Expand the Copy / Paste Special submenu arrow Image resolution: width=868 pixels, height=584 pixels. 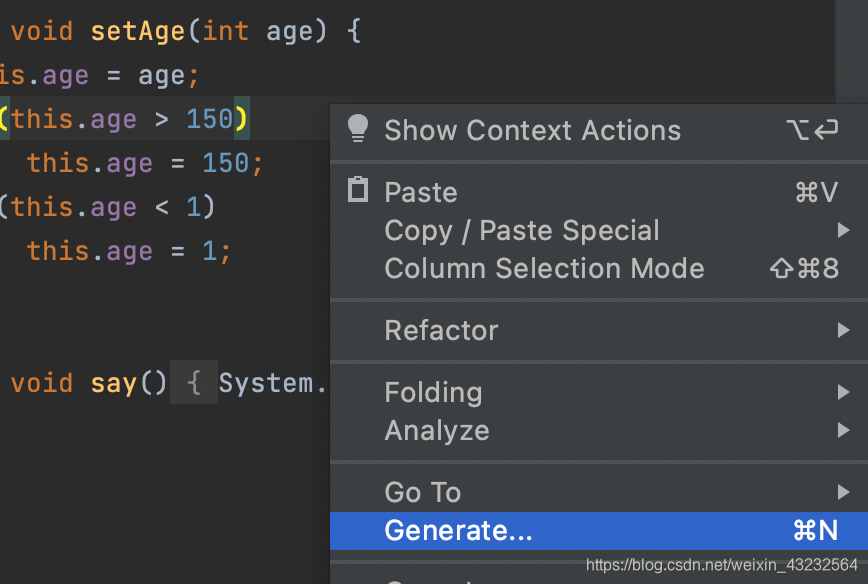[843, 231]
